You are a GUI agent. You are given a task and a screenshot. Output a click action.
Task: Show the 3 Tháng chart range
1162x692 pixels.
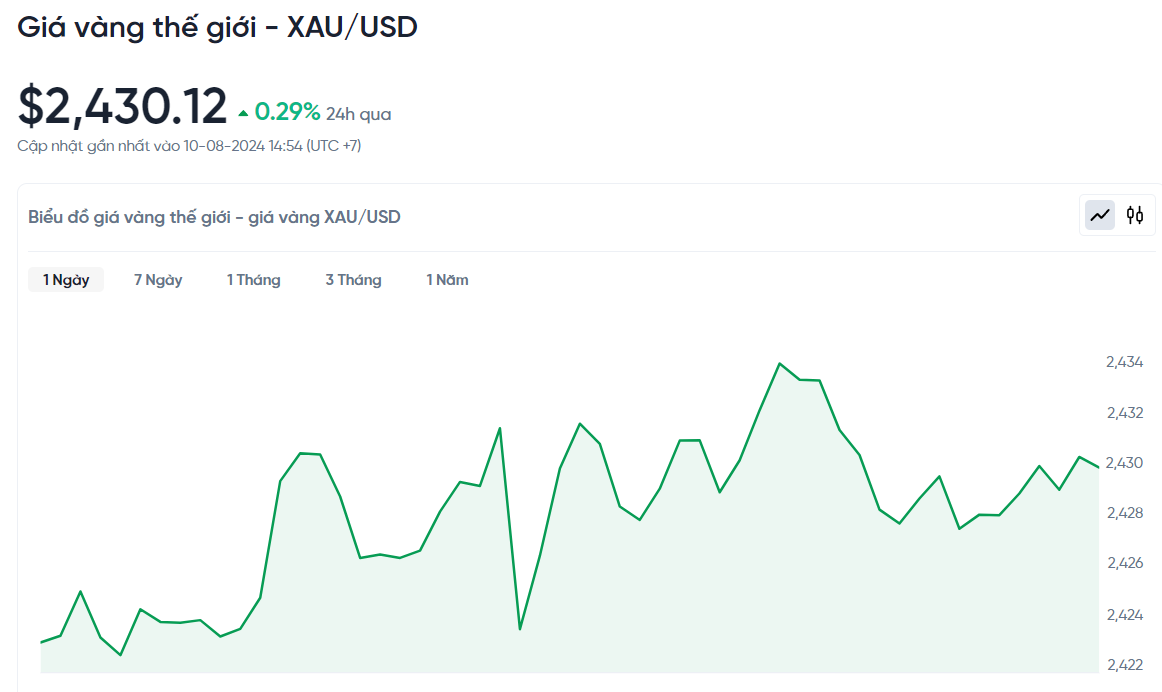[353, 280]
